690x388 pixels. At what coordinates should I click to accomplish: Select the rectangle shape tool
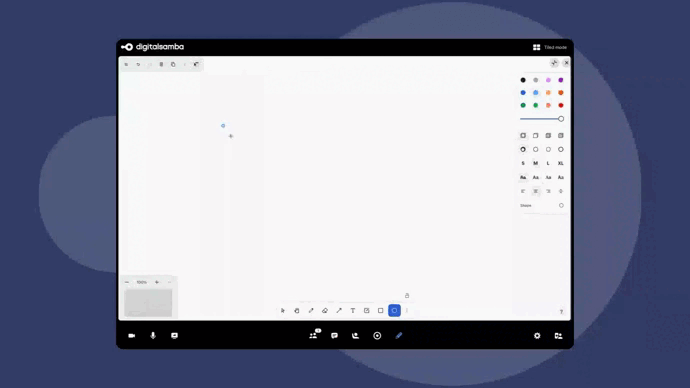pyautogui.click(x=381, y=311)
